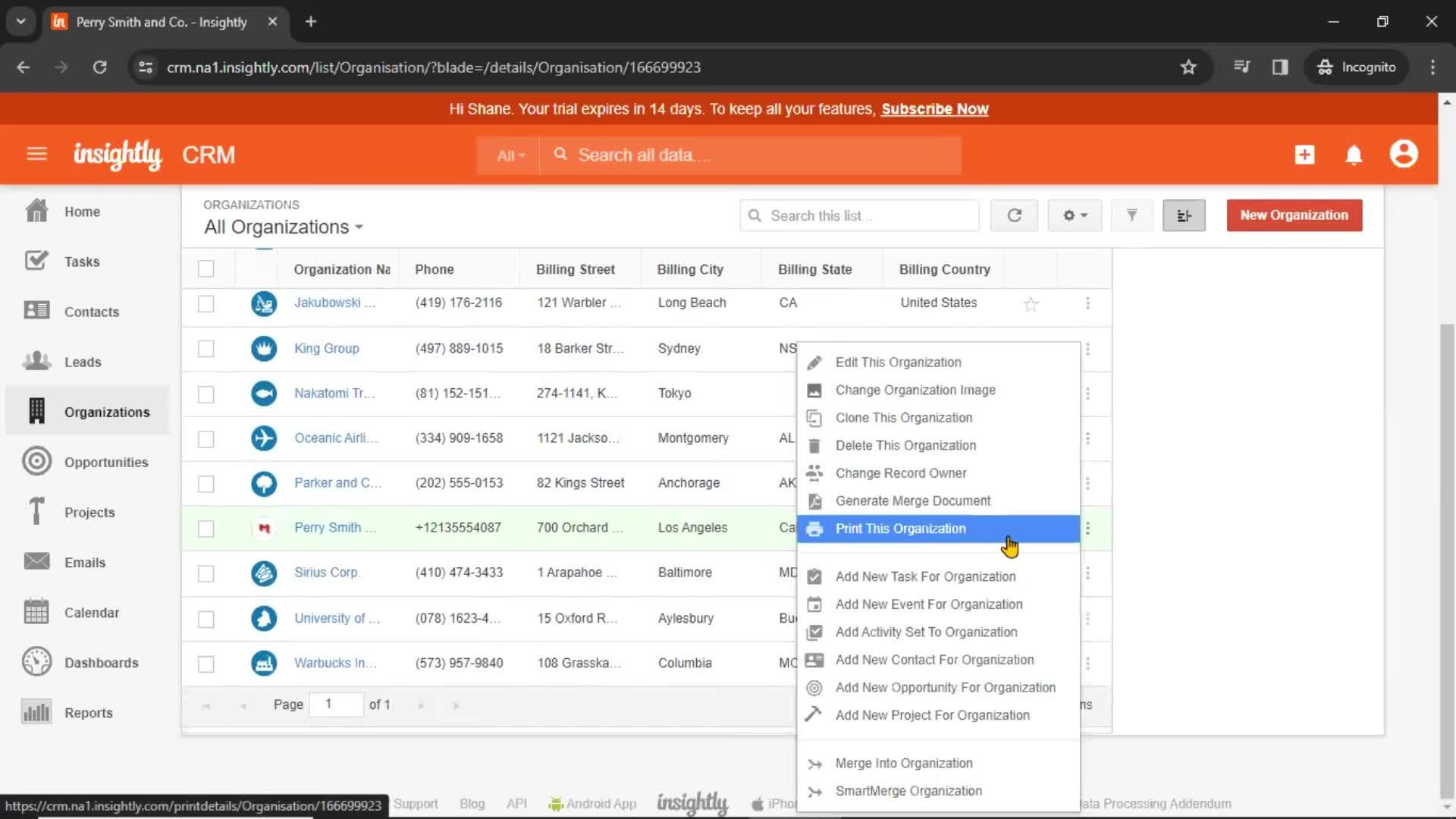1456x819 pixels.
Task: Select Change Record Owner
Action: 938,473
